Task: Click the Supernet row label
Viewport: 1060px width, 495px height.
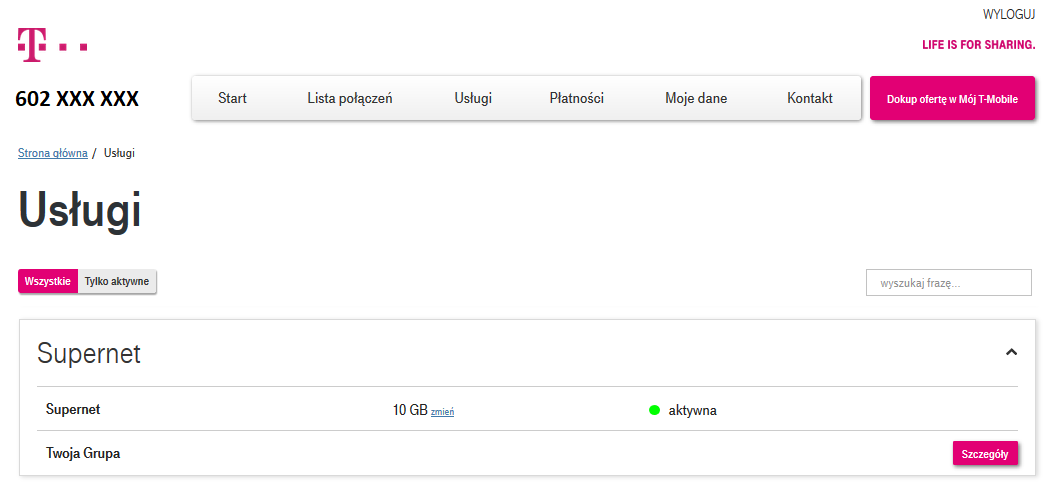Action: pos(73,409)
